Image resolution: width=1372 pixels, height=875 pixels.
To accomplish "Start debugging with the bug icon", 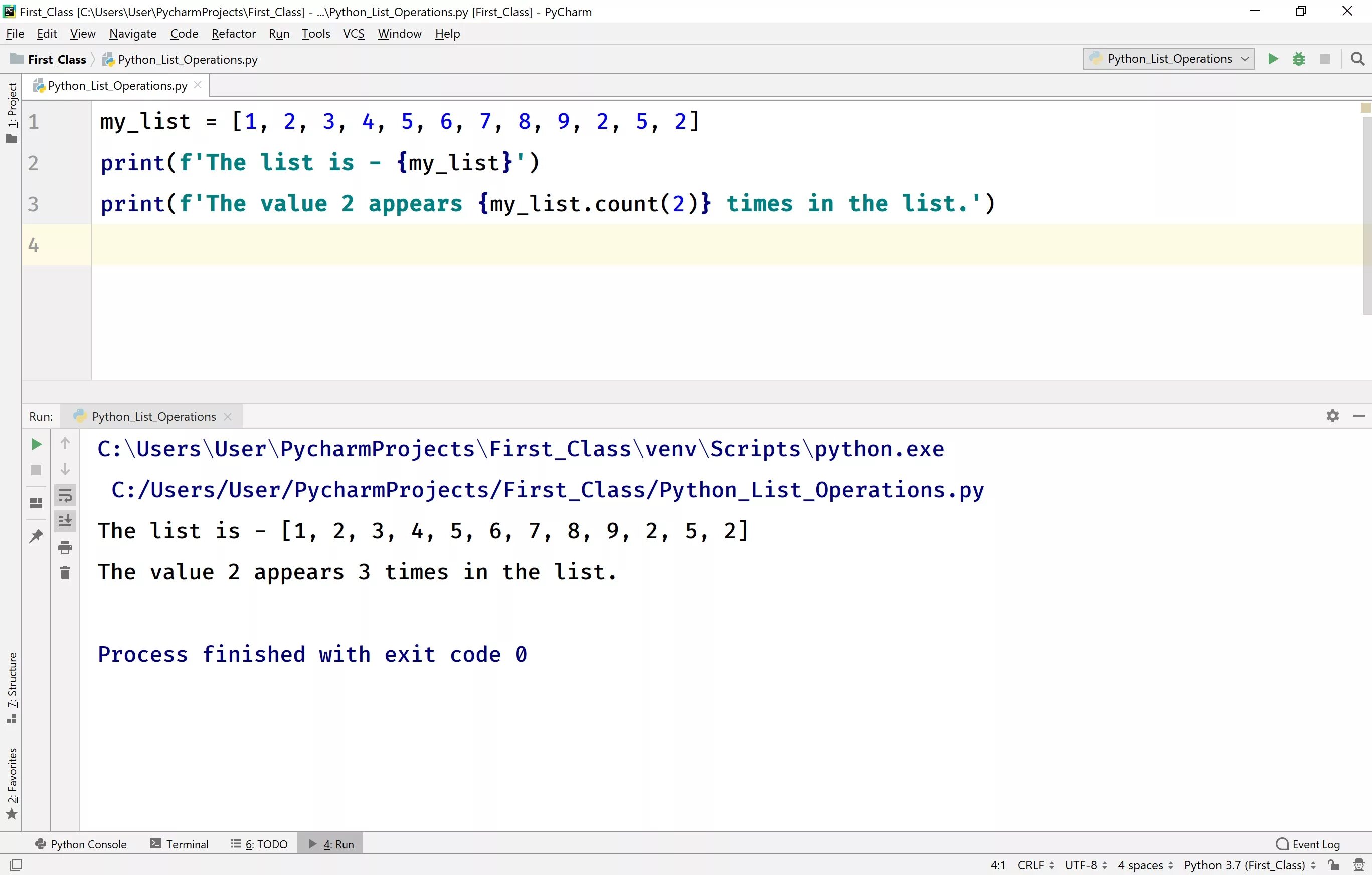I will click(1298, 59).
